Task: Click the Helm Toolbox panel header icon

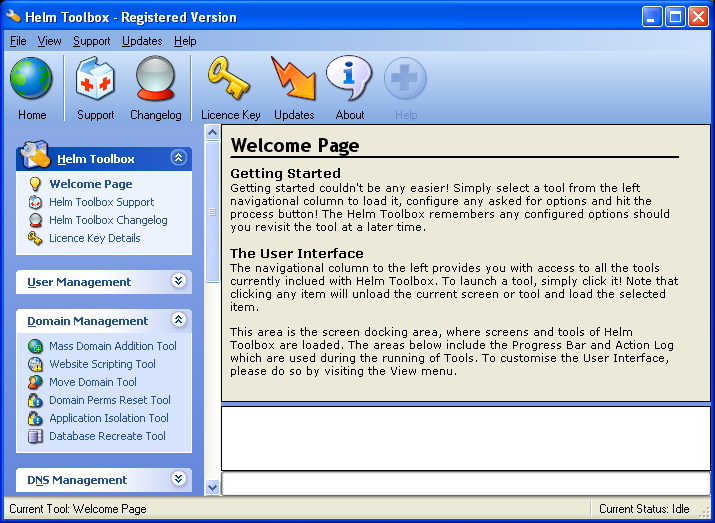Action: click(35, 154)
